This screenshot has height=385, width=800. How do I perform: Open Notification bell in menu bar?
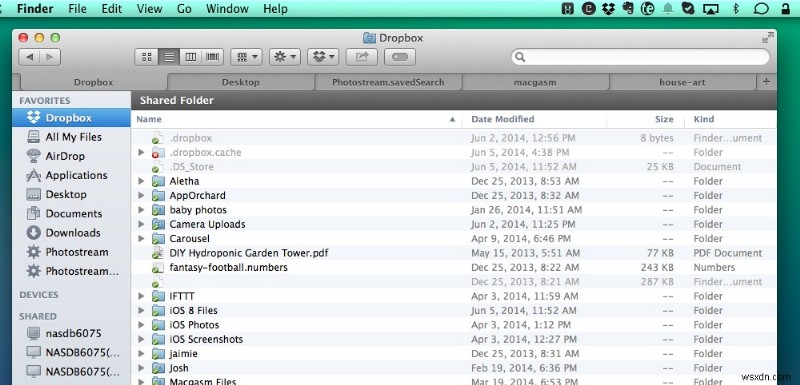(668, 9)
